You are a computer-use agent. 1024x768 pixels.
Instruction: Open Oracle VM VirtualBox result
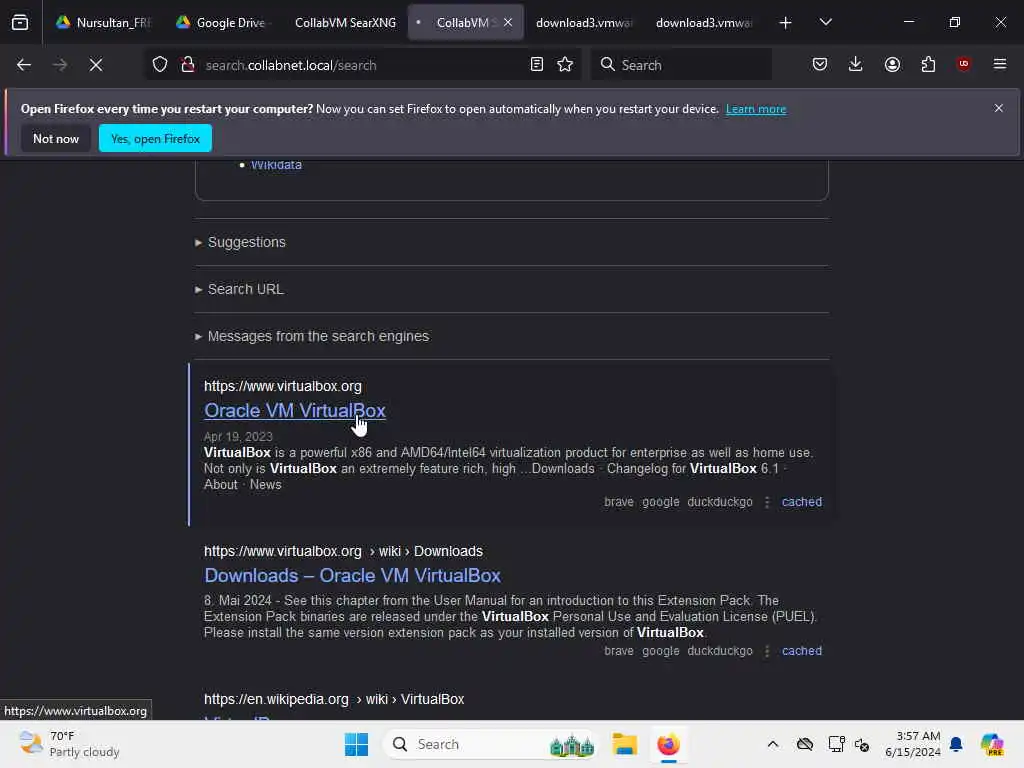[295, 411]
